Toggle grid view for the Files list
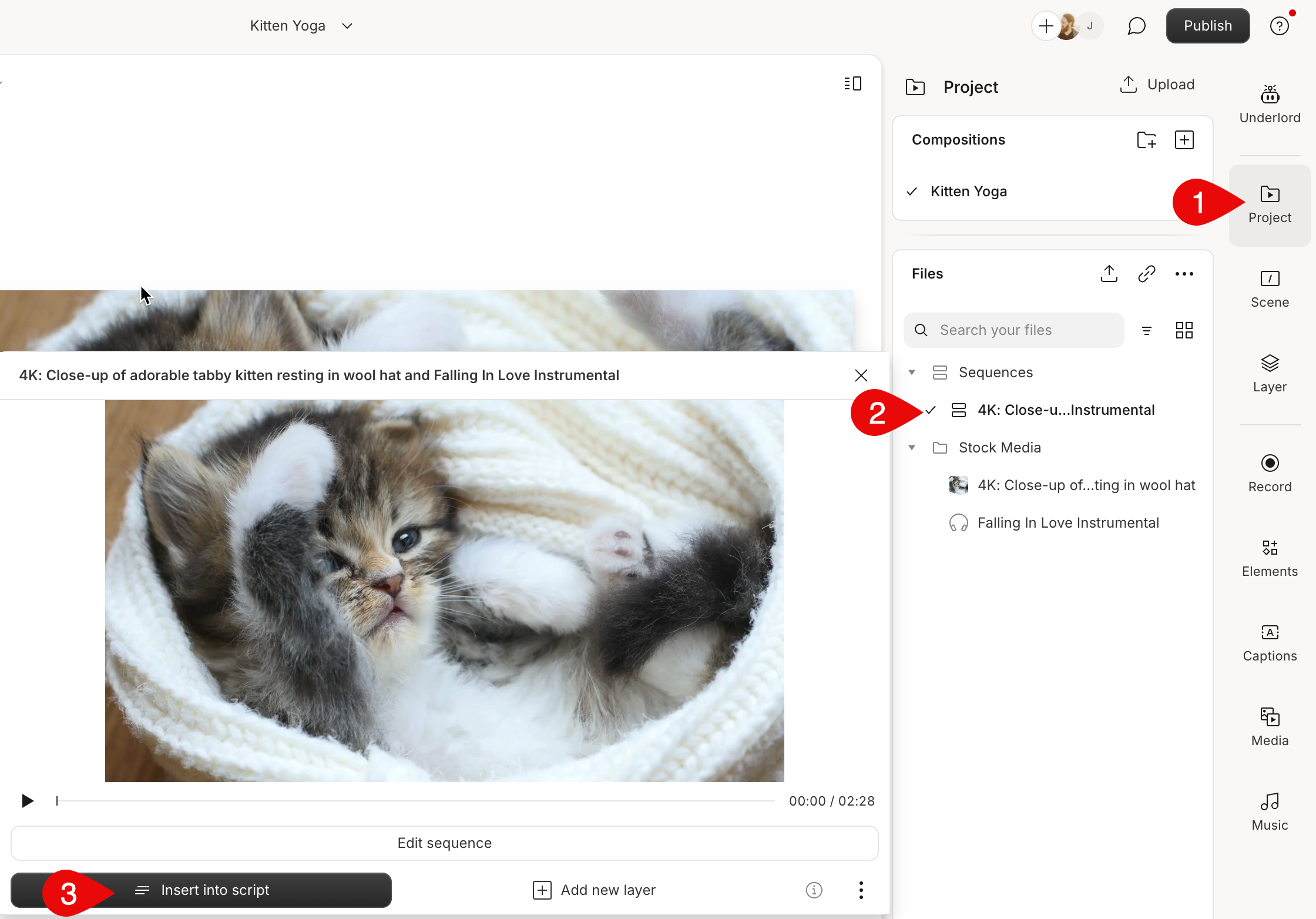 pos(1184,330)
